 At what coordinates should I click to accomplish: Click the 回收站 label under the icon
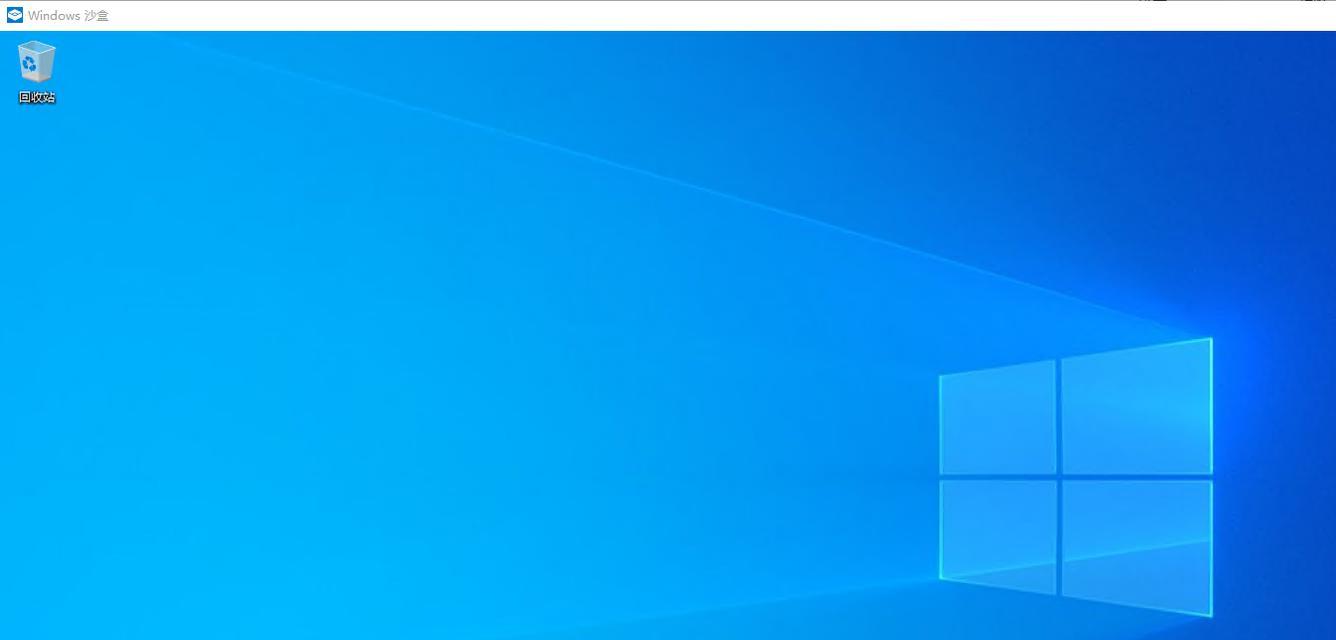tap(37, 97)
